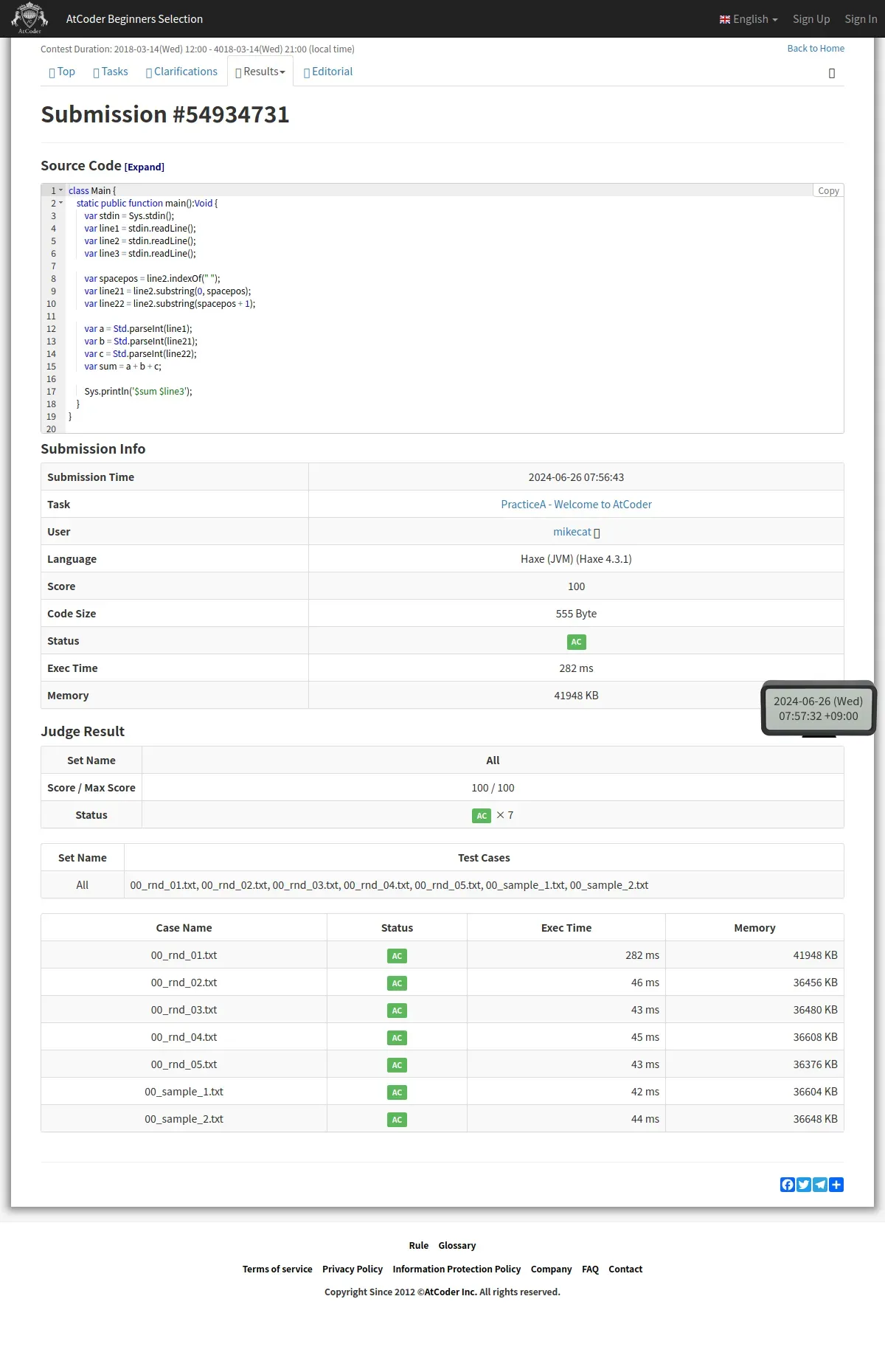This screenshot has width=885, height=1372.
Task: Click memory value 41948 KB in Submission Info
Action: pos(576,696)
